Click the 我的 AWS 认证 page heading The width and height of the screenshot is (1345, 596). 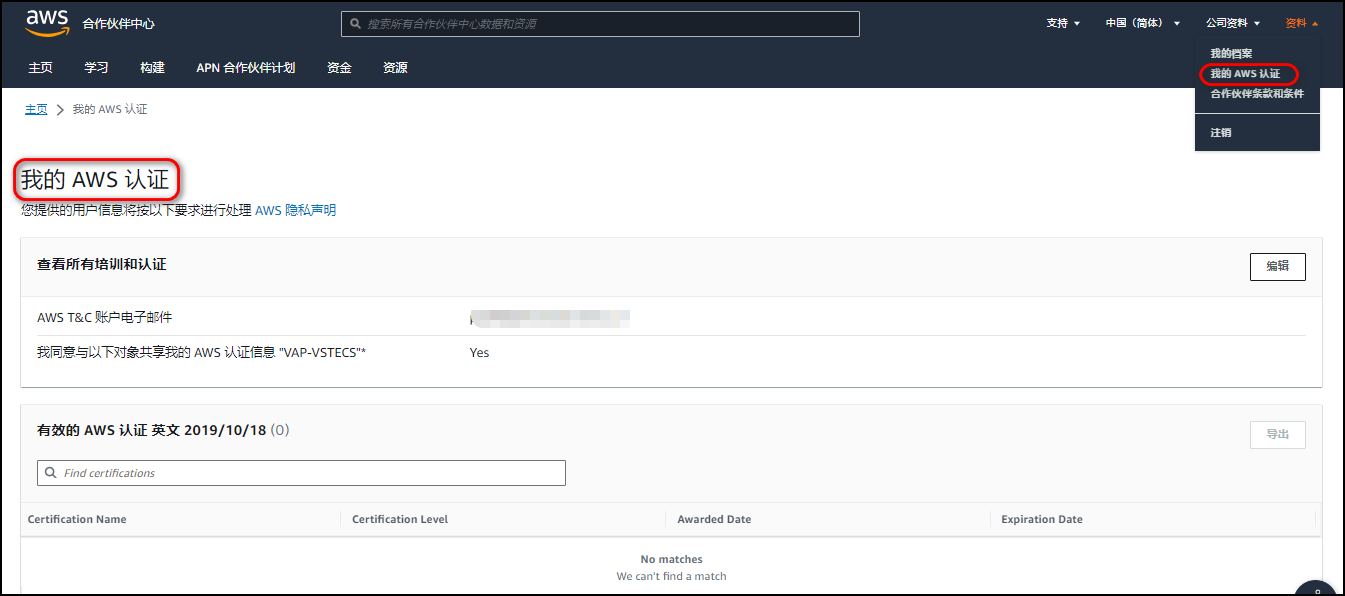95,180
